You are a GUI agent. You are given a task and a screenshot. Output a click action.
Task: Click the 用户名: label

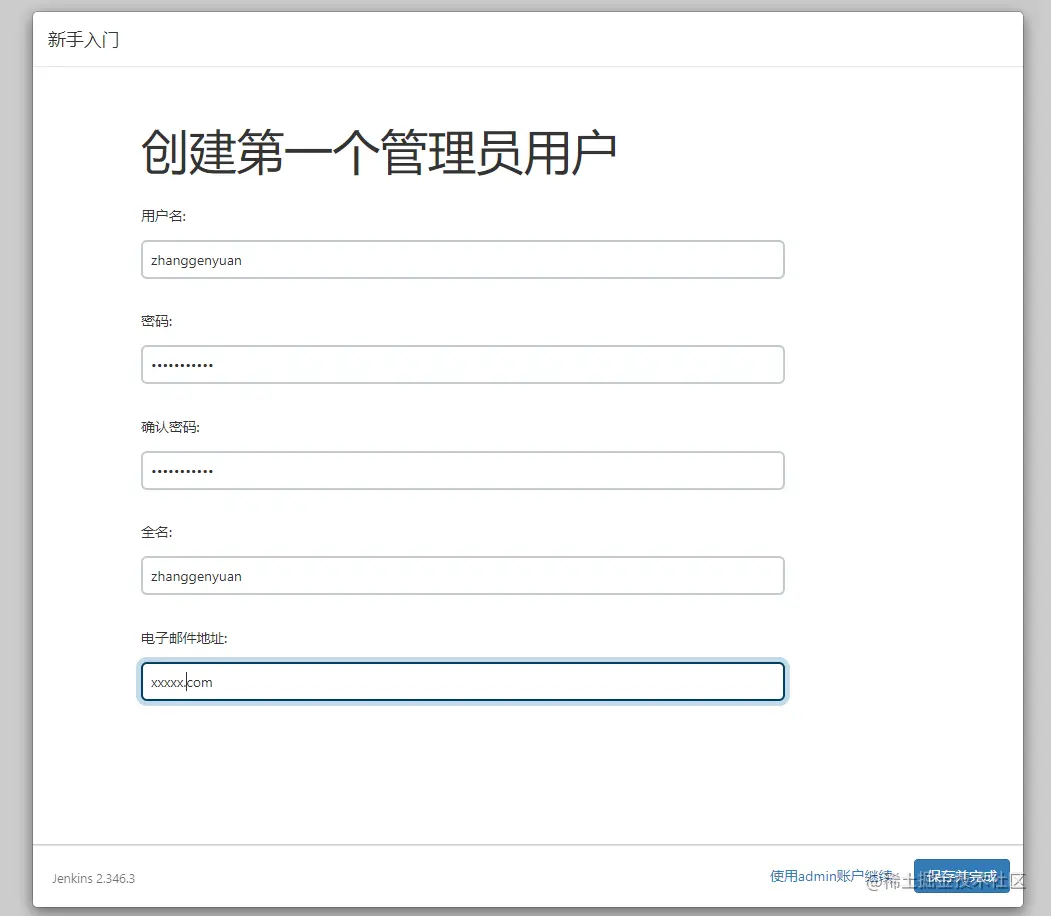pyautogui.click(x=164, y=216)
